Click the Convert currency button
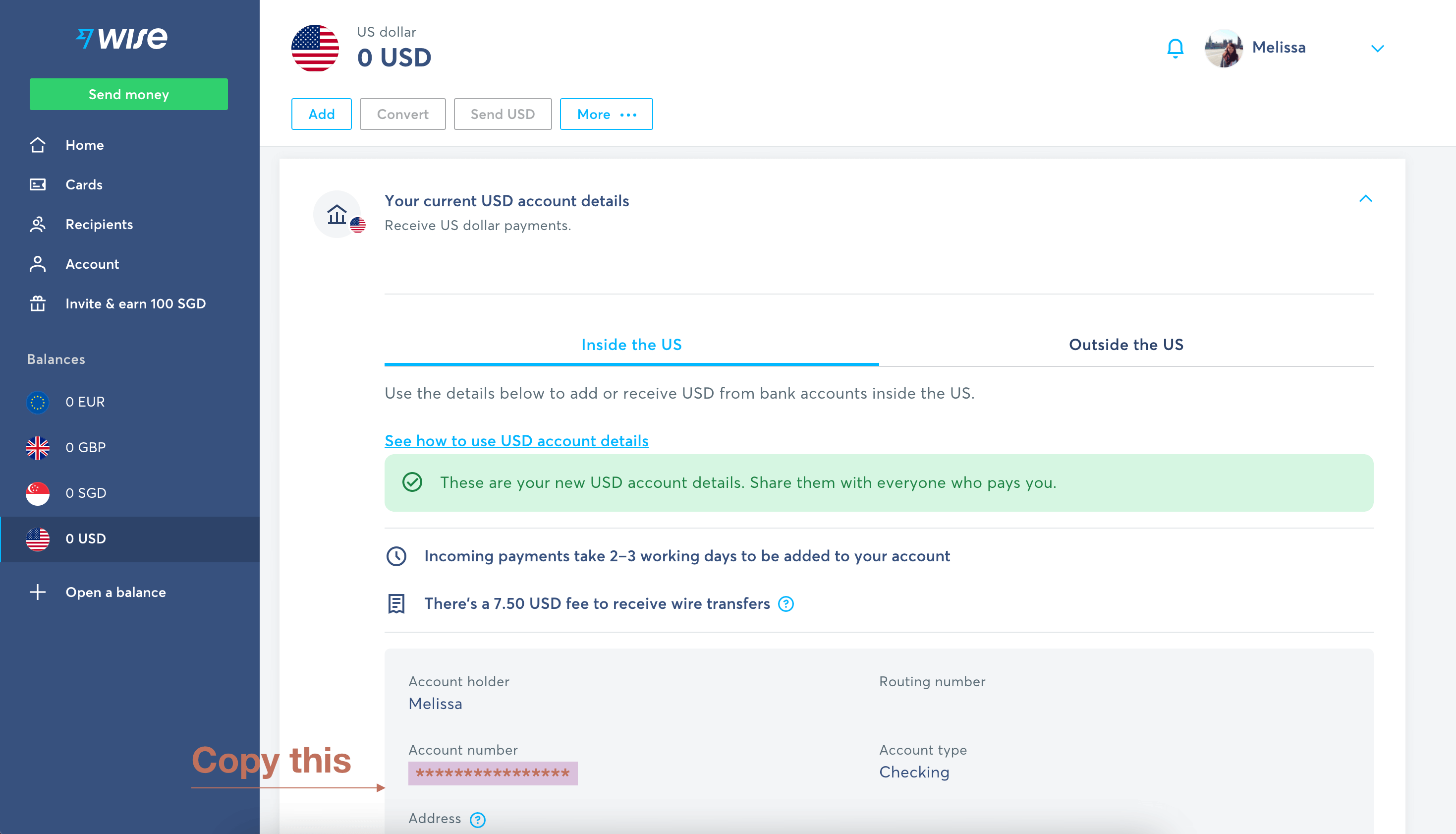This screenshot has width=1456, height=834. click(x=400, y=114)
